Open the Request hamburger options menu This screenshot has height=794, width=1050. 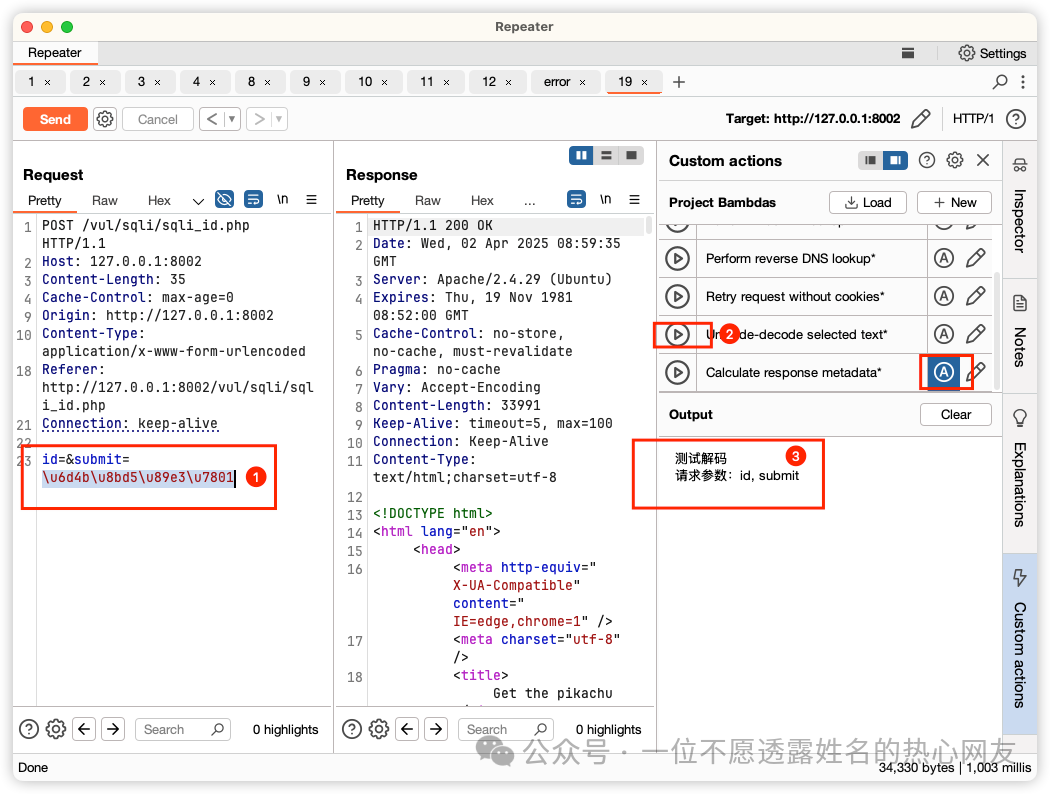[311, 200]
